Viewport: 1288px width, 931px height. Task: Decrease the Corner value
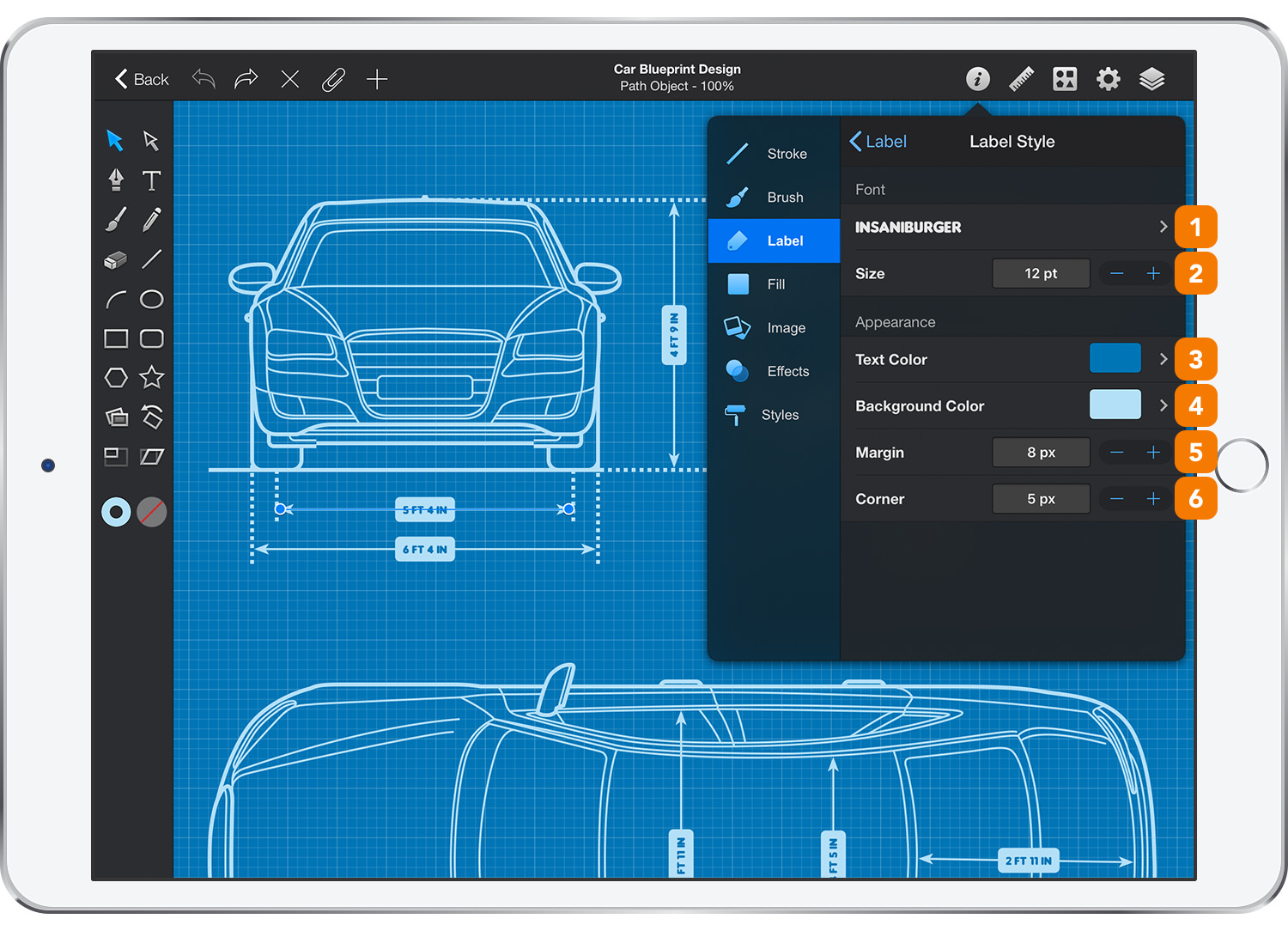click(1117, 498)
